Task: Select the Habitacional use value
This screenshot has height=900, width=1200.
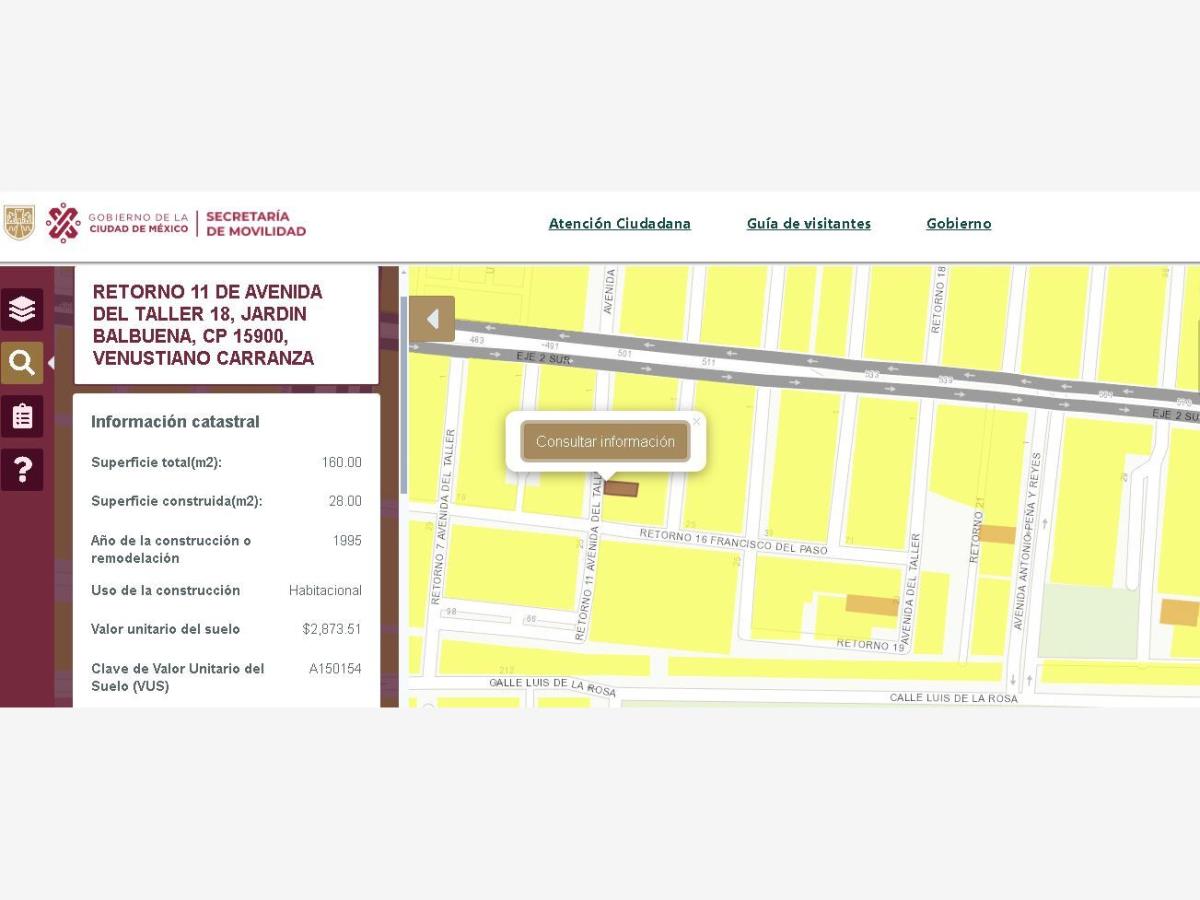Action: (x=325, y=590)
